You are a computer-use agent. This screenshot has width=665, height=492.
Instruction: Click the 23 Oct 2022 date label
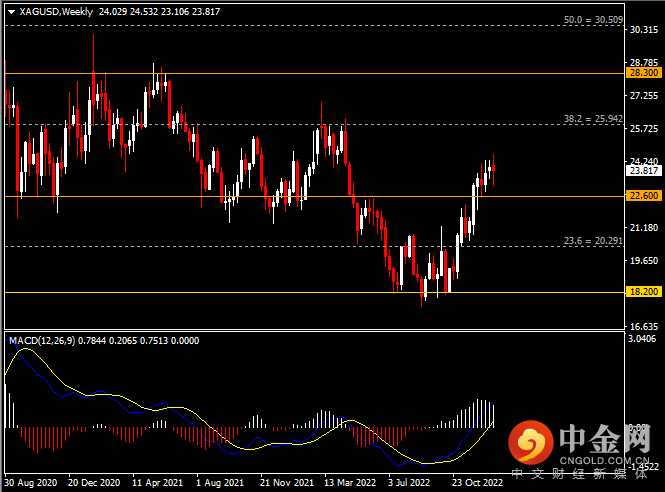(478, 481)
